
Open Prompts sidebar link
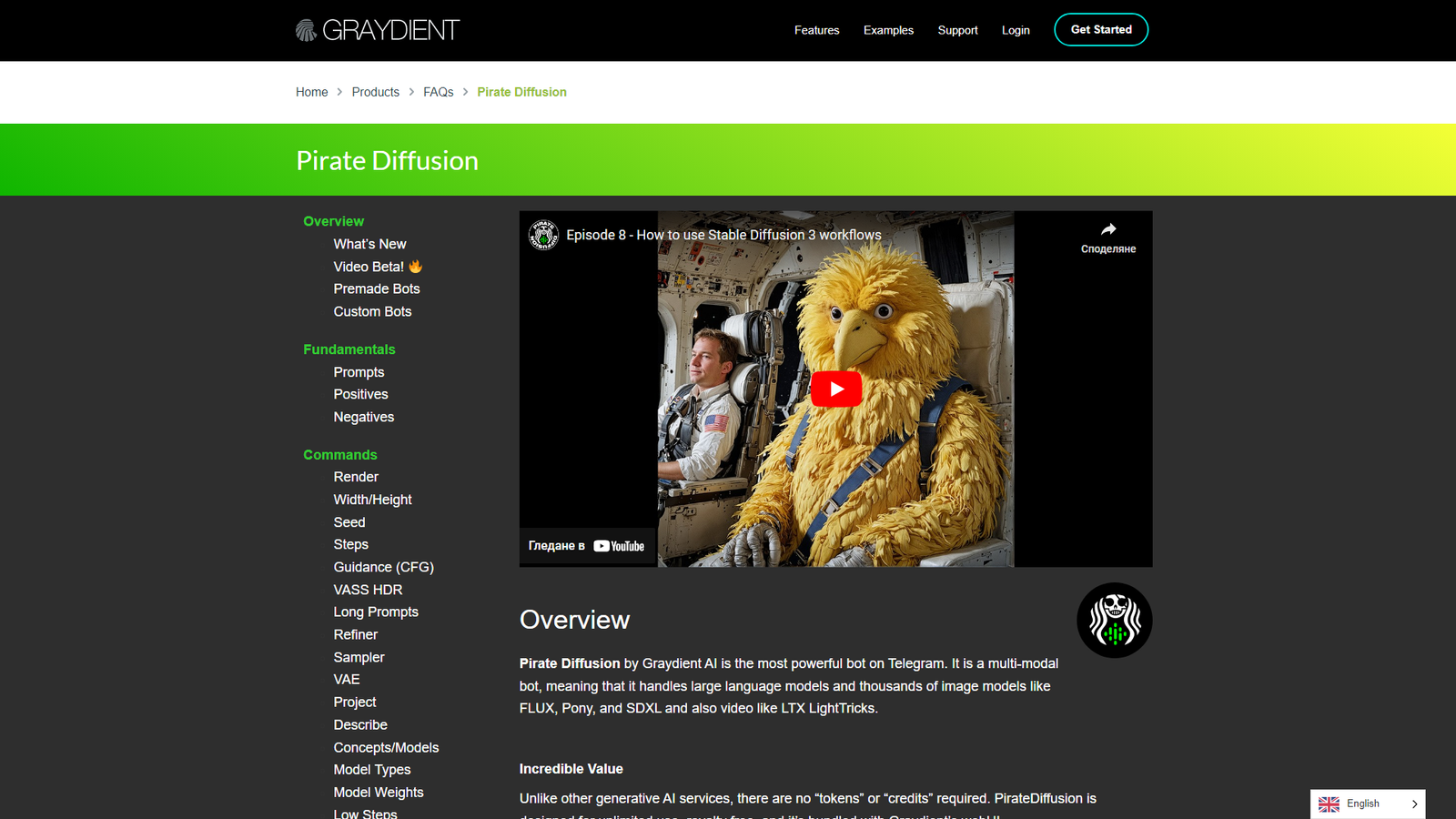(359, 372)
